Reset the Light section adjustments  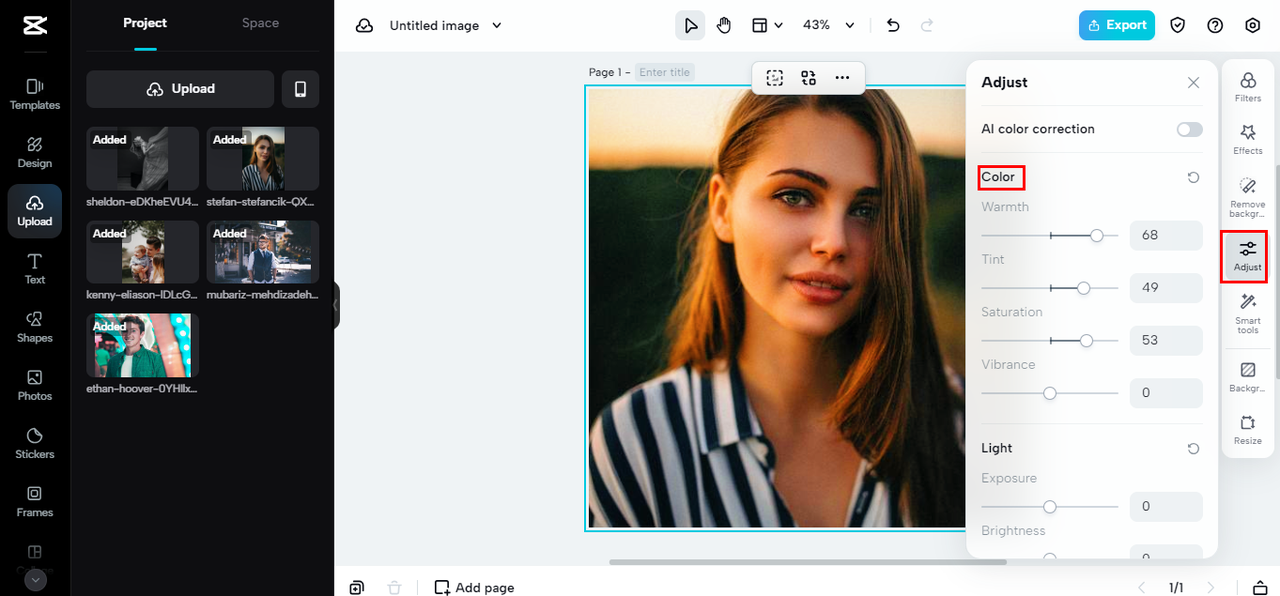tap(1193, 449)
